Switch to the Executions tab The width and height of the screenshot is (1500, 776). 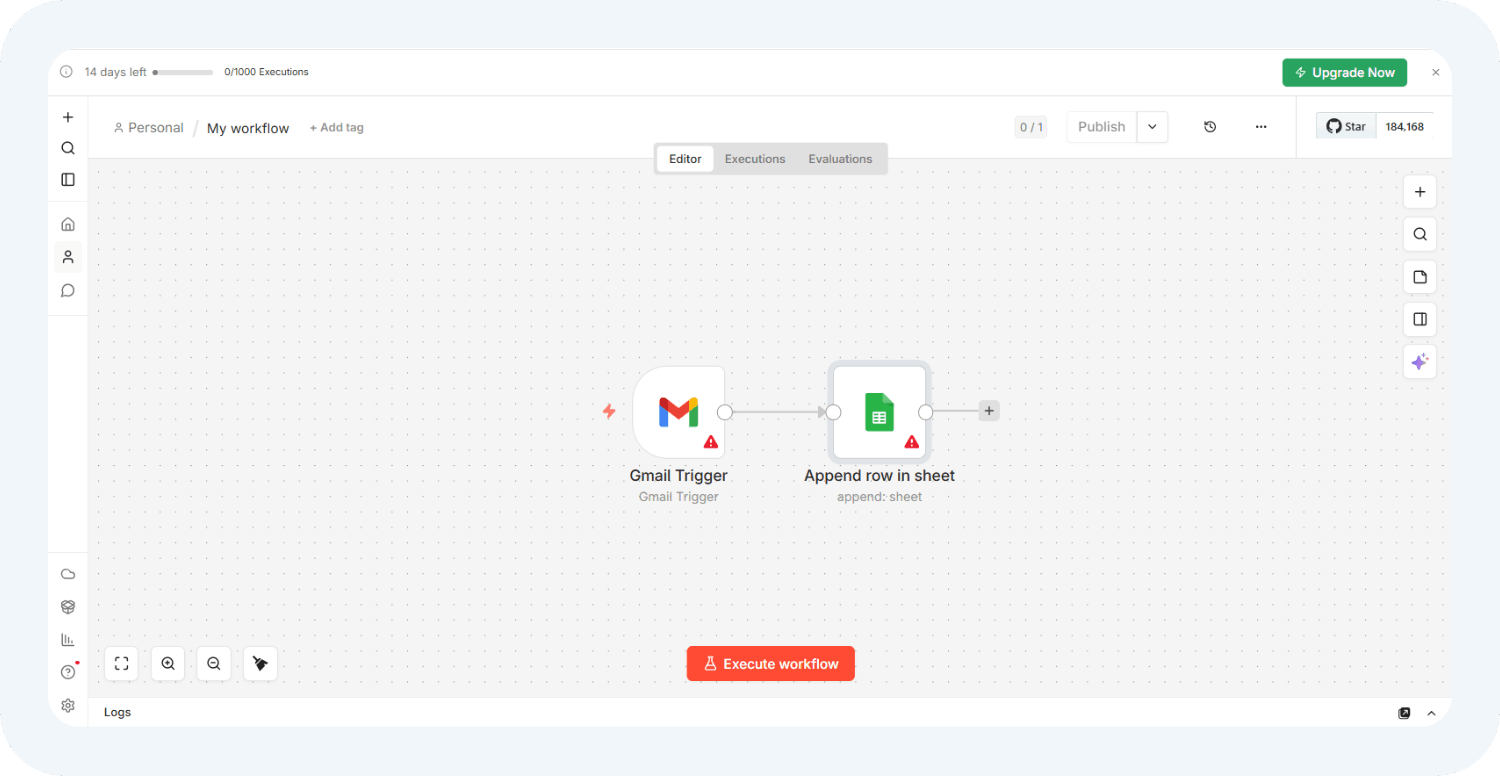coord(755,159)
